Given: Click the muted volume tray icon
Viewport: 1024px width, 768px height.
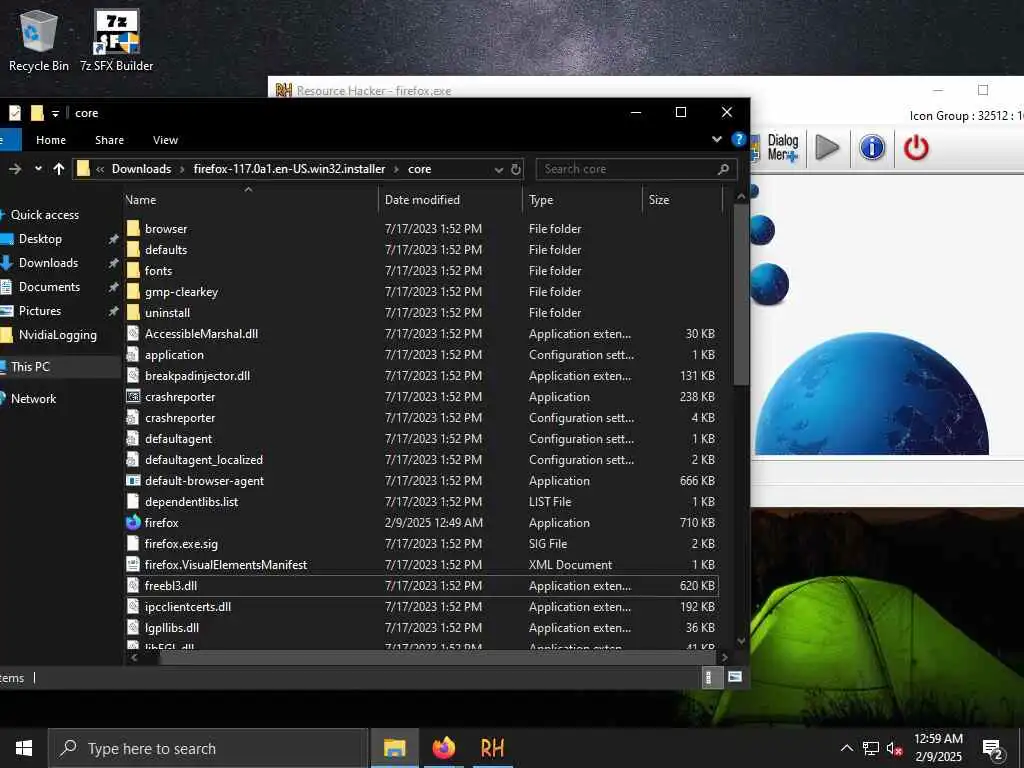Looking at the screenshot, I should [894, 748].
